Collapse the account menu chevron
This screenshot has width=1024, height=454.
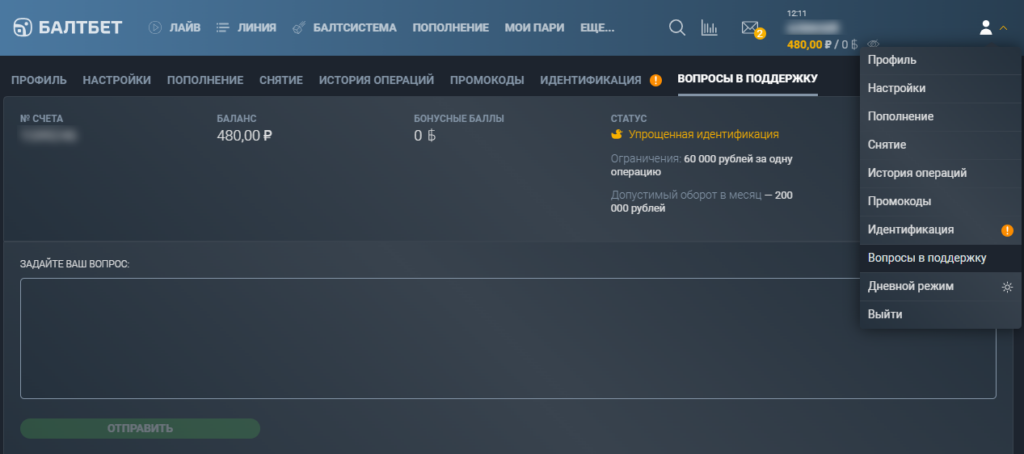1004,27
